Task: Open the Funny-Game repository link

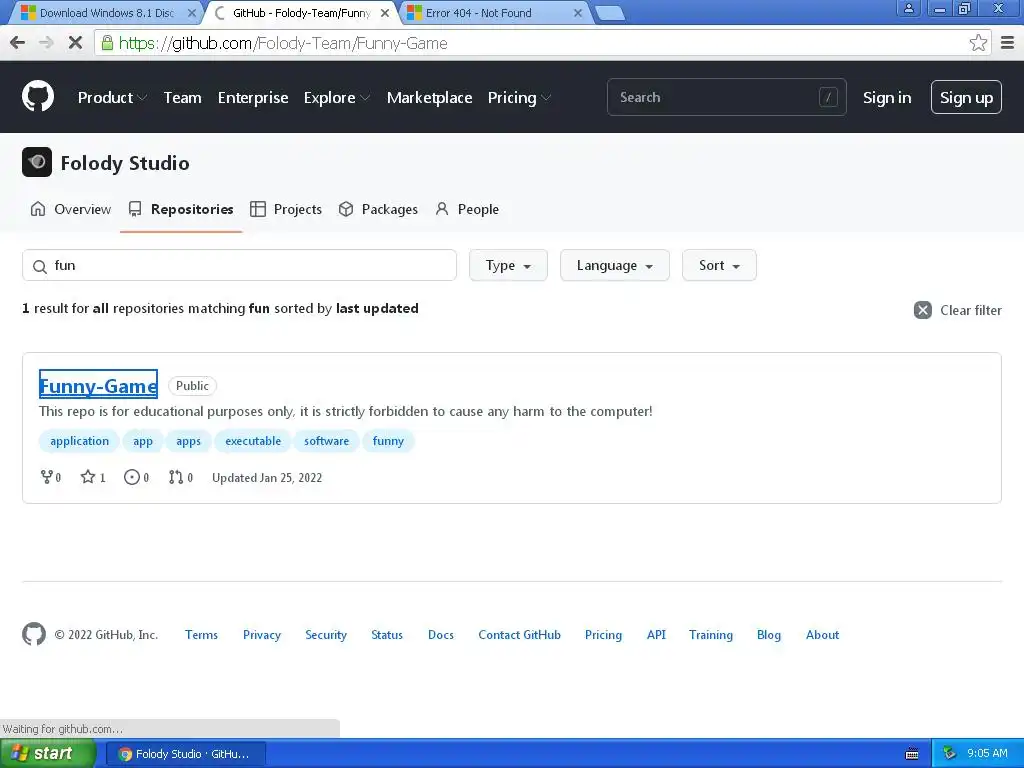Action: (x=98, y=385)
